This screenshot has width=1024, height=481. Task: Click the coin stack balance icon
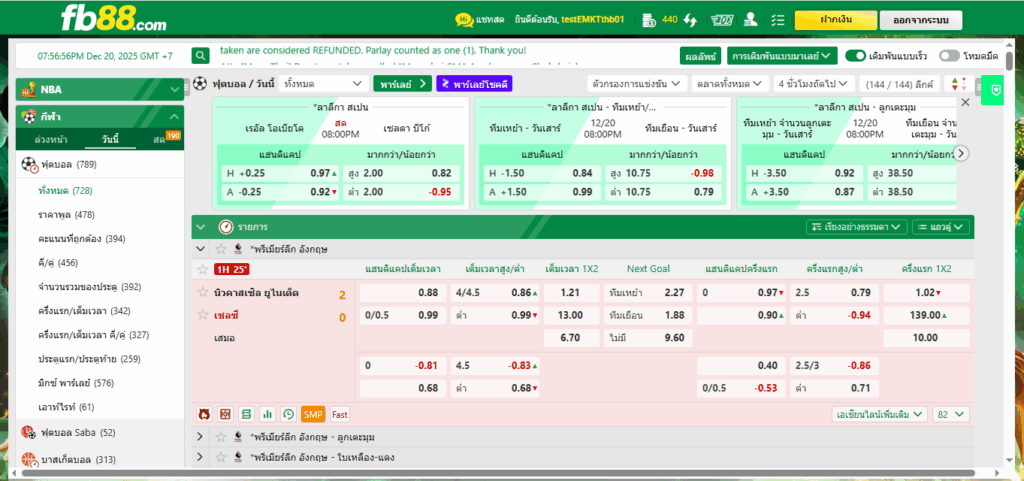648,20
